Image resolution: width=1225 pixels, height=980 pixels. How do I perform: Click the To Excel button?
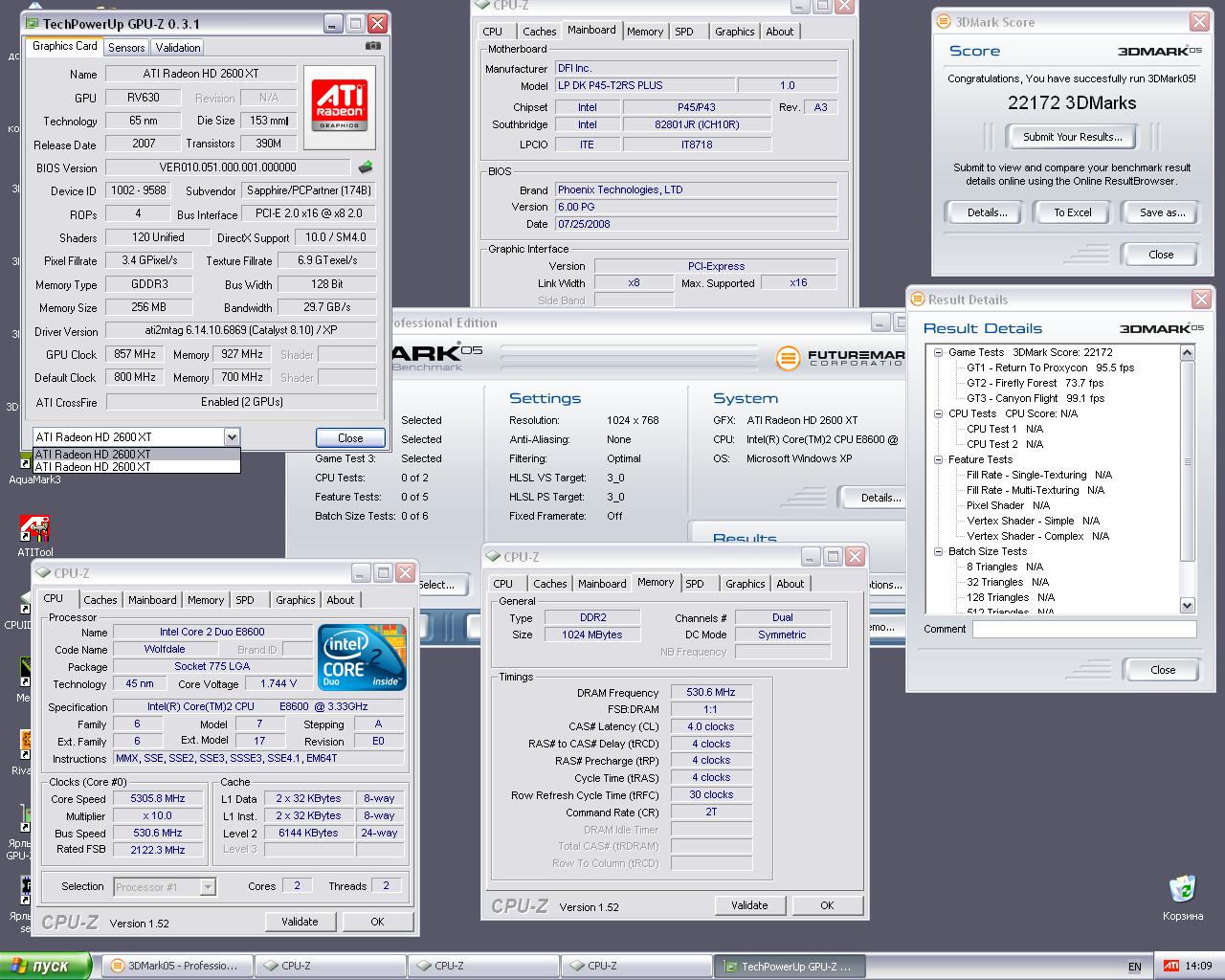point(1073,212)
